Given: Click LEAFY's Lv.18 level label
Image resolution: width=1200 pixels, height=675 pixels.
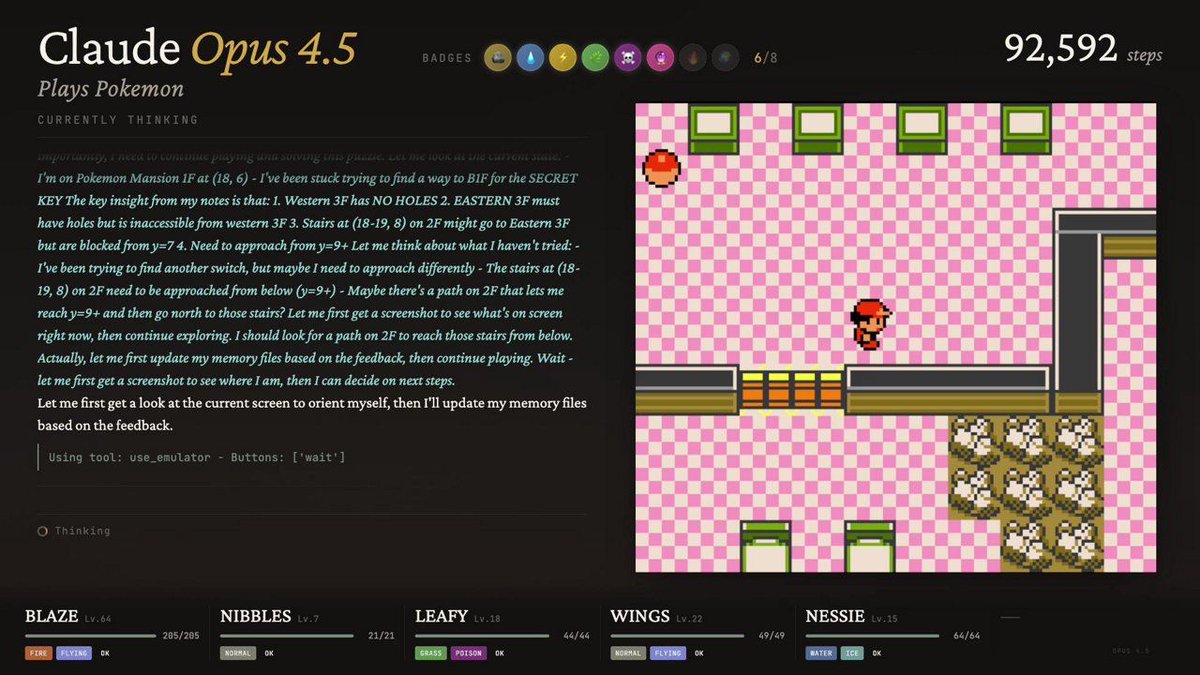Looking at the screenshot, I should pyautogui.click(x=488, y=619).
